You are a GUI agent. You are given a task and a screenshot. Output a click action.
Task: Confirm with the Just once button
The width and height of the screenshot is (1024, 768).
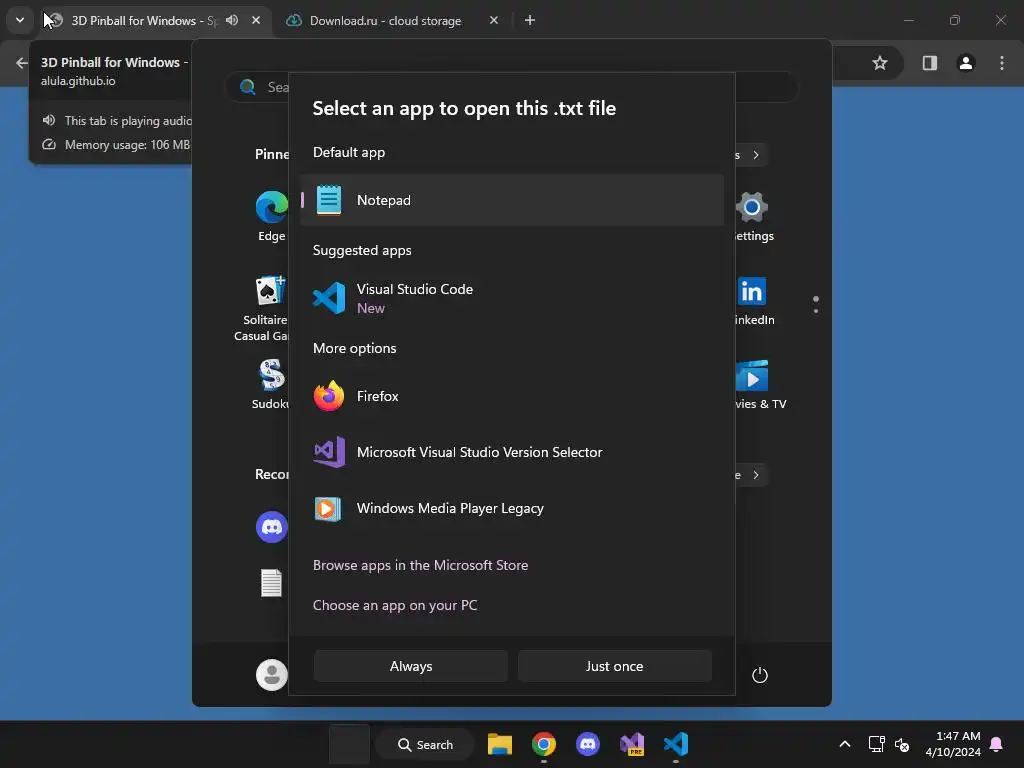tap(615, 666)
